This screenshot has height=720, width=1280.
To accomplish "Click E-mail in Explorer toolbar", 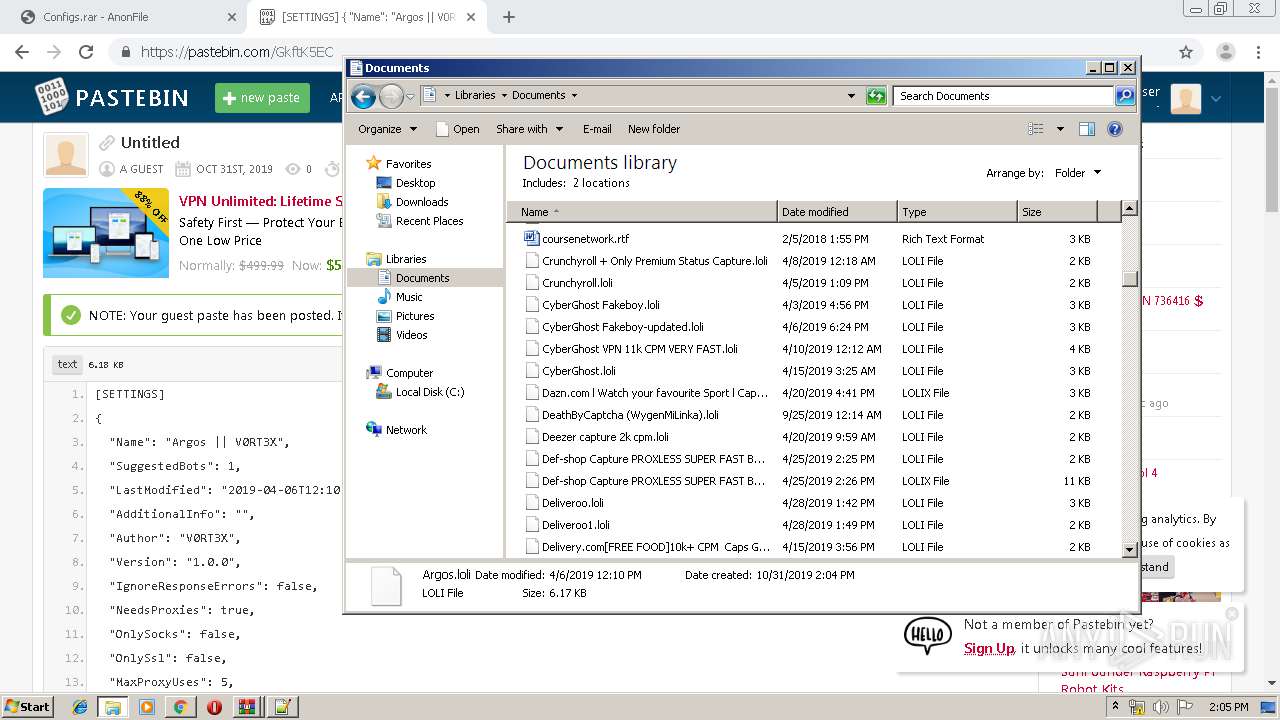I will click(x=597, y=129).
